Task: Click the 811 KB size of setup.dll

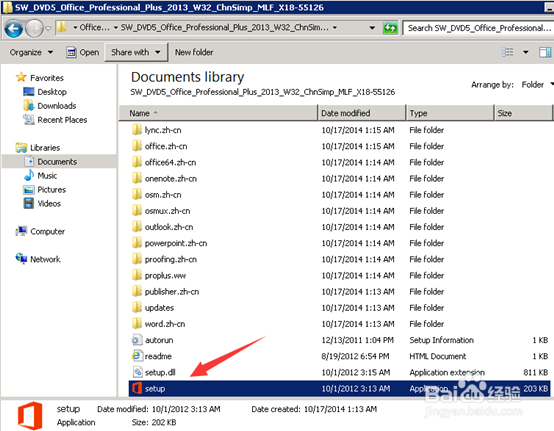Action: [536, 372]
